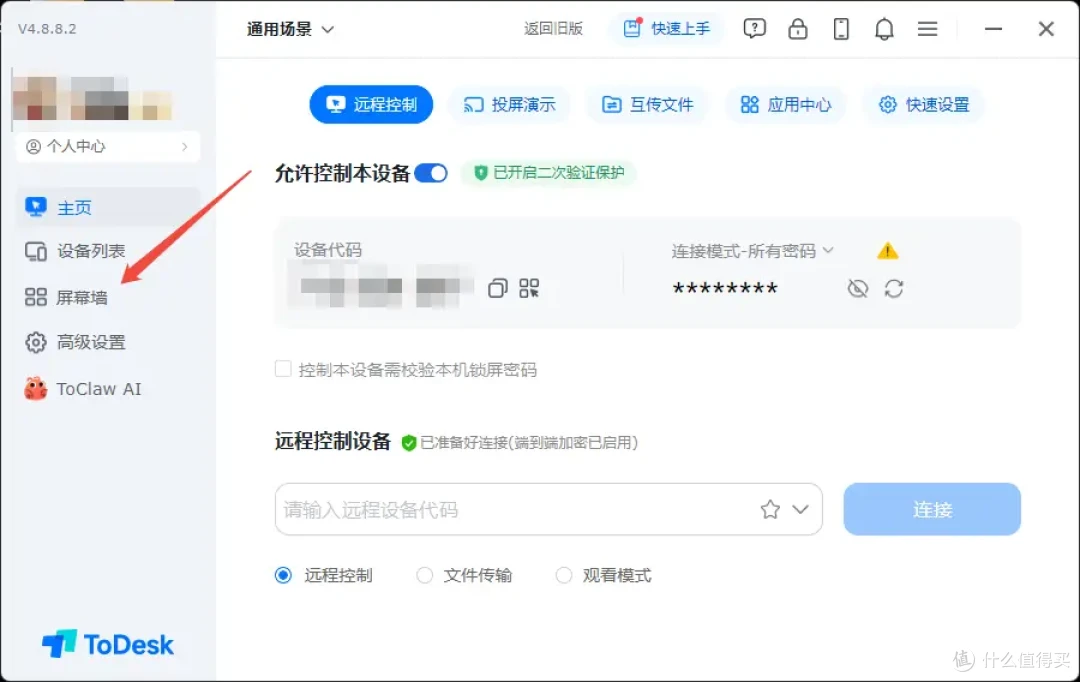
Task: Expand remote device history dropdown arrow
Action: (x=800, y=509)
